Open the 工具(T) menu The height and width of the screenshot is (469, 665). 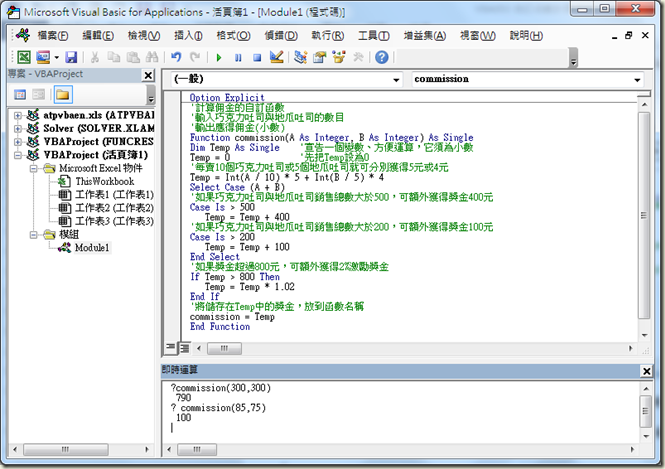[x=374, y=36]
